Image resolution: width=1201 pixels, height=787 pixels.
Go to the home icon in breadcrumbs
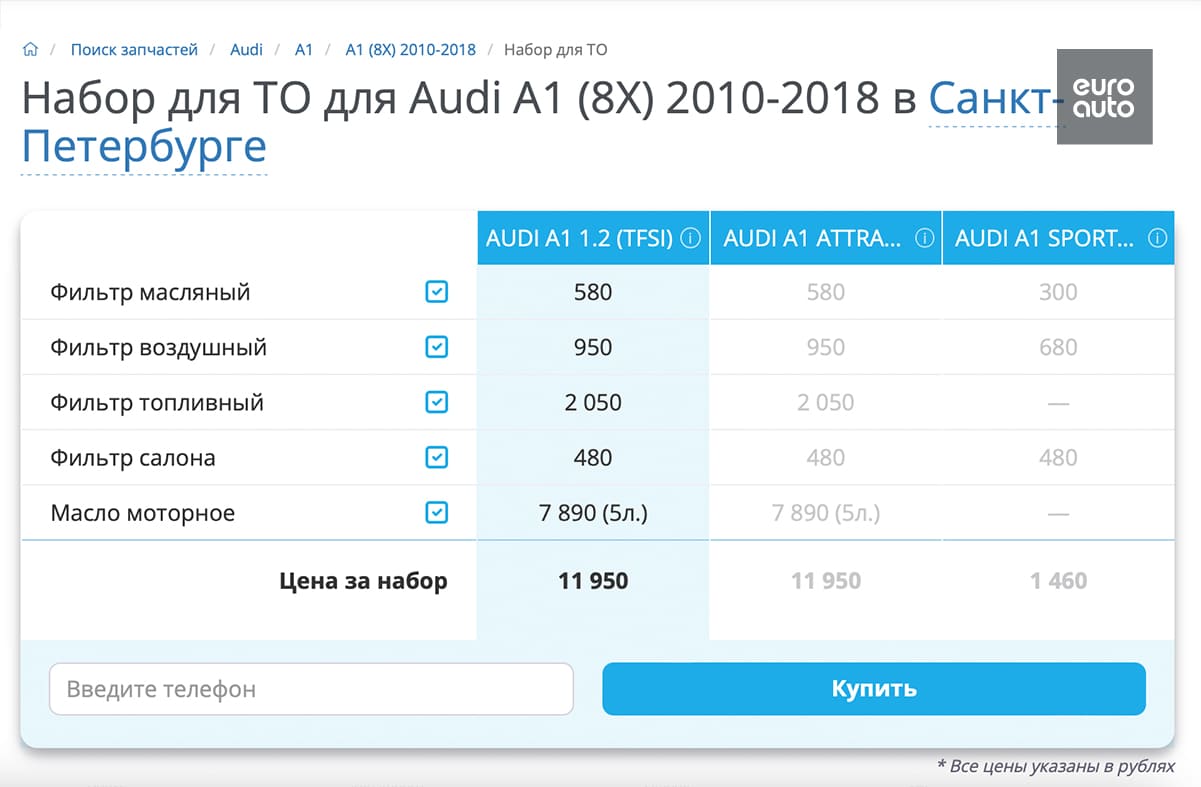pyautogui.click(x=30, y=49)
